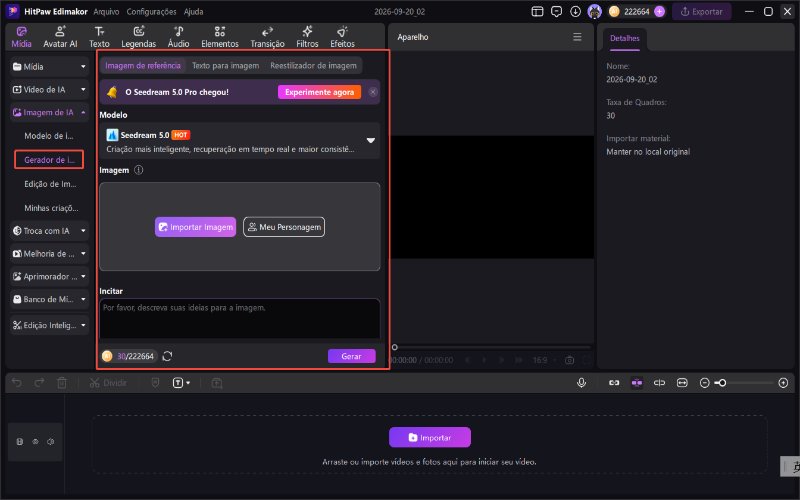
Task: Open the Ajuda menu
Action: pos(193,11)
